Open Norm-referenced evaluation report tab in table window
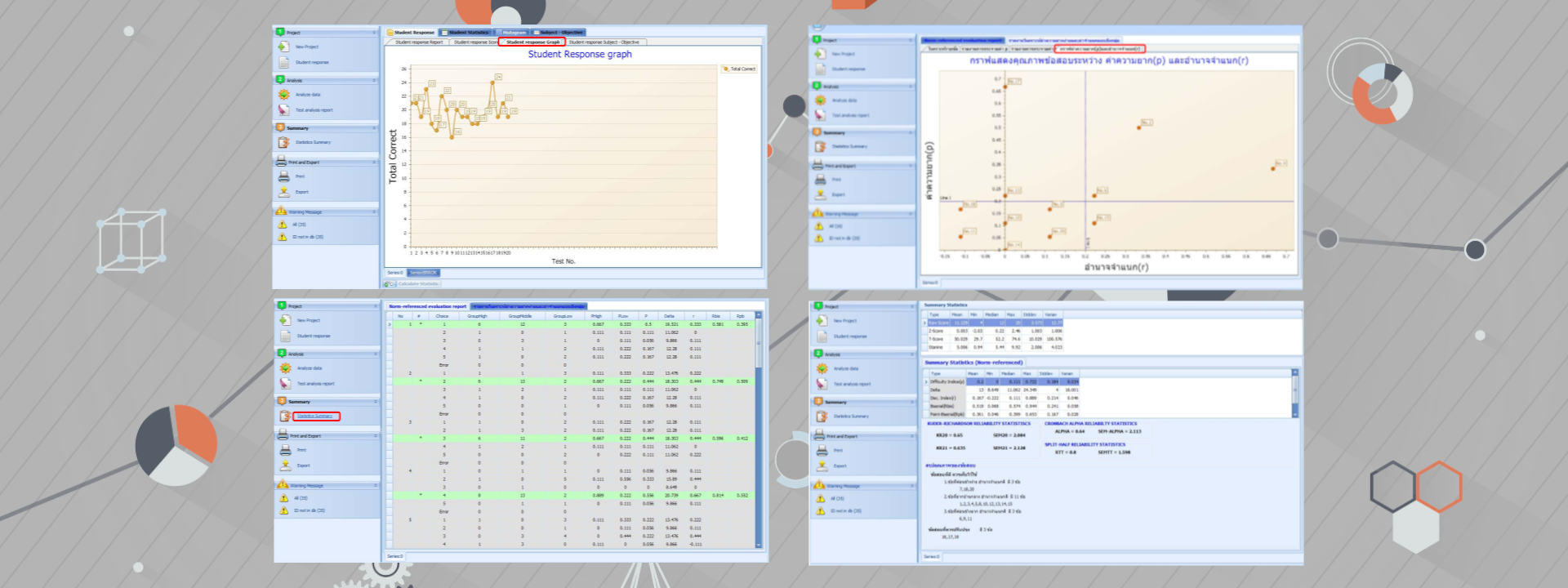 click(x=427, y=306)
